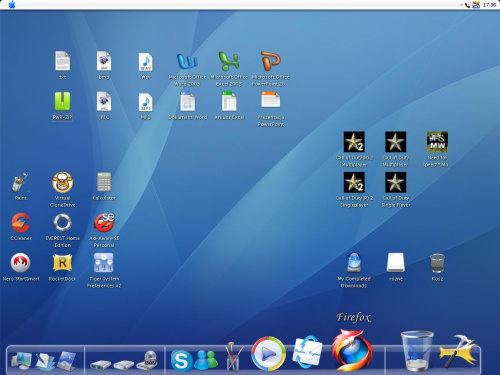The image size is (500, 375).
Task: Select the MP3 audio file icon
Action: tap(146, 102)
